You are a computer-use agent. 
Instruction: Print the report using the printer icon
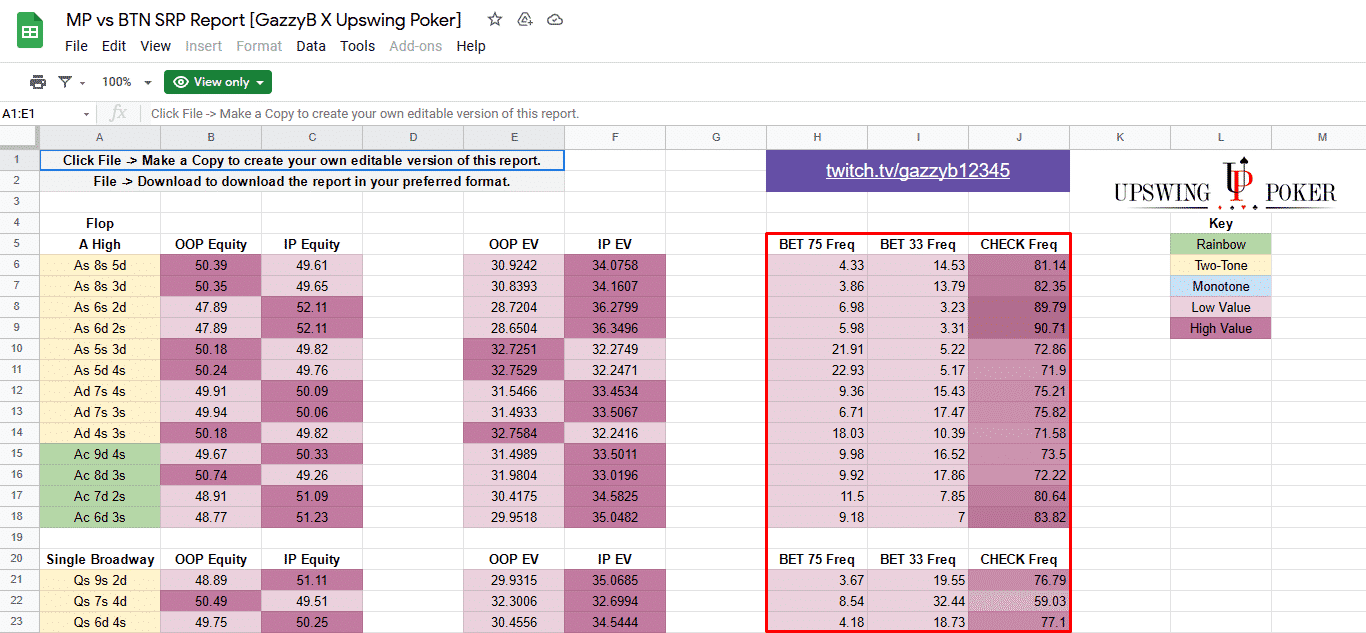tap(38, 81)
